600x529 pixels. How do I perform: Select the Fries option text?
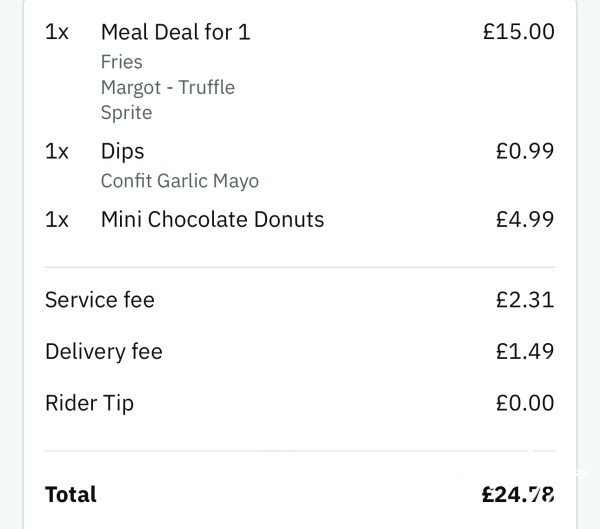(x=122, y=62)
